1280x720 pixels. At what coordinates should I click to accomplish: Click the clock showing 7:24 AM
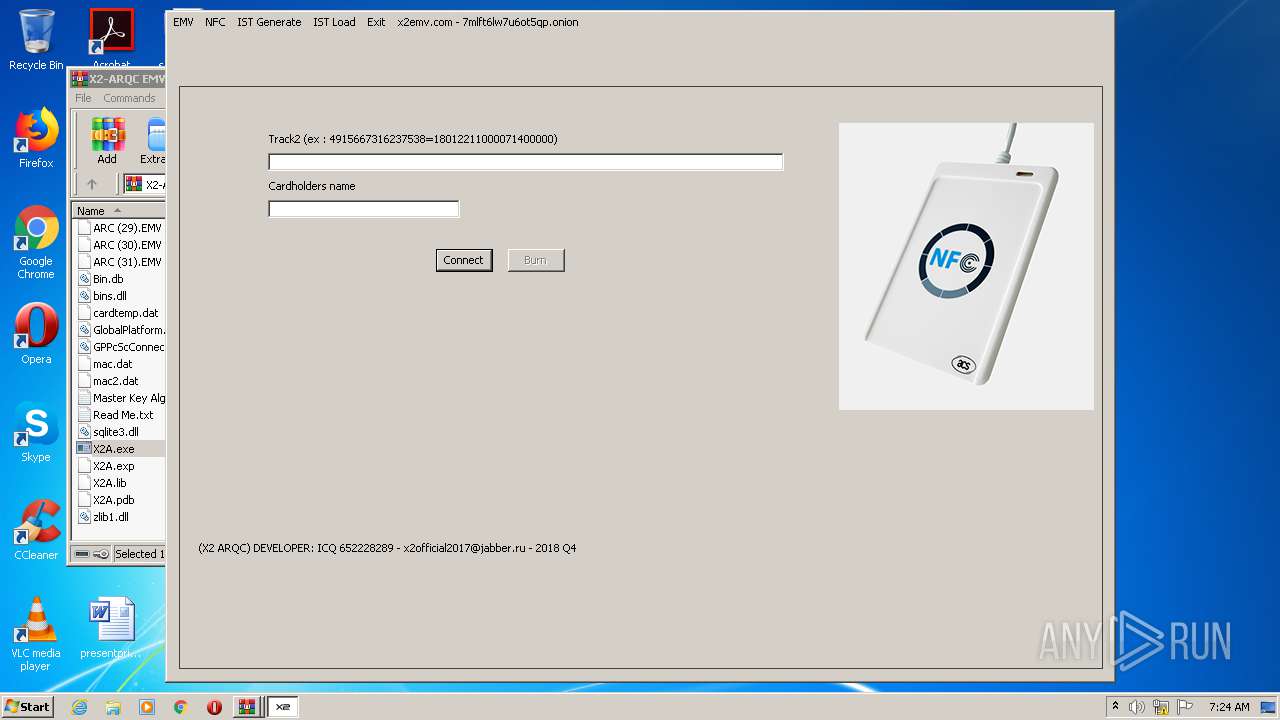point(1229,707)
